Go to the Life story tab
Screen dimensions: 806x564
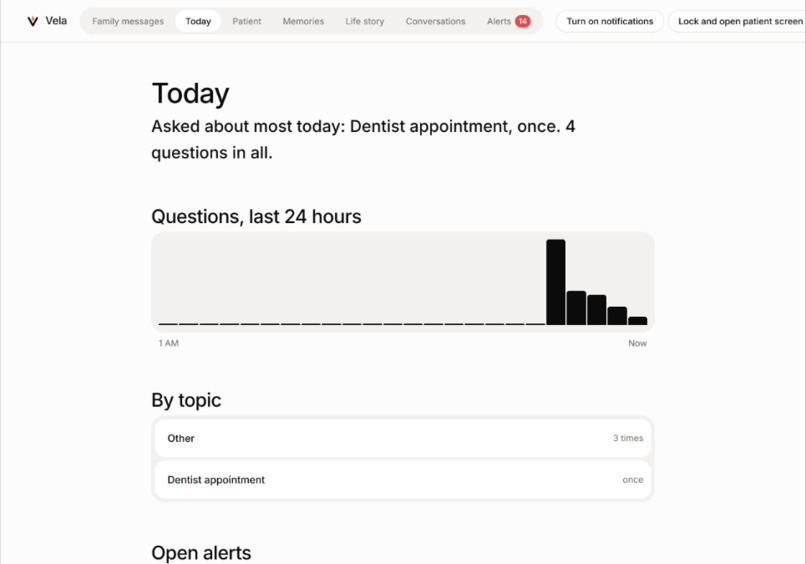(364, 21)
